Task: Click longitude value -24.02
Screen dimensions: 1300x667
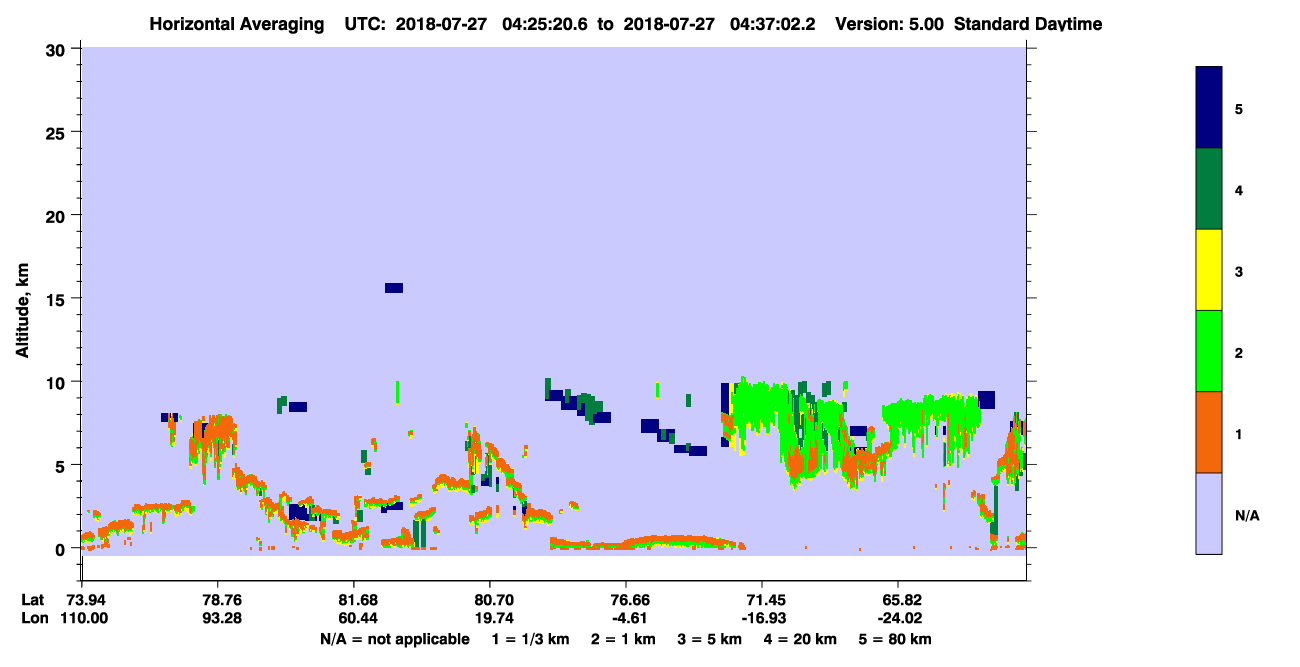Action: tap(898, 618)
